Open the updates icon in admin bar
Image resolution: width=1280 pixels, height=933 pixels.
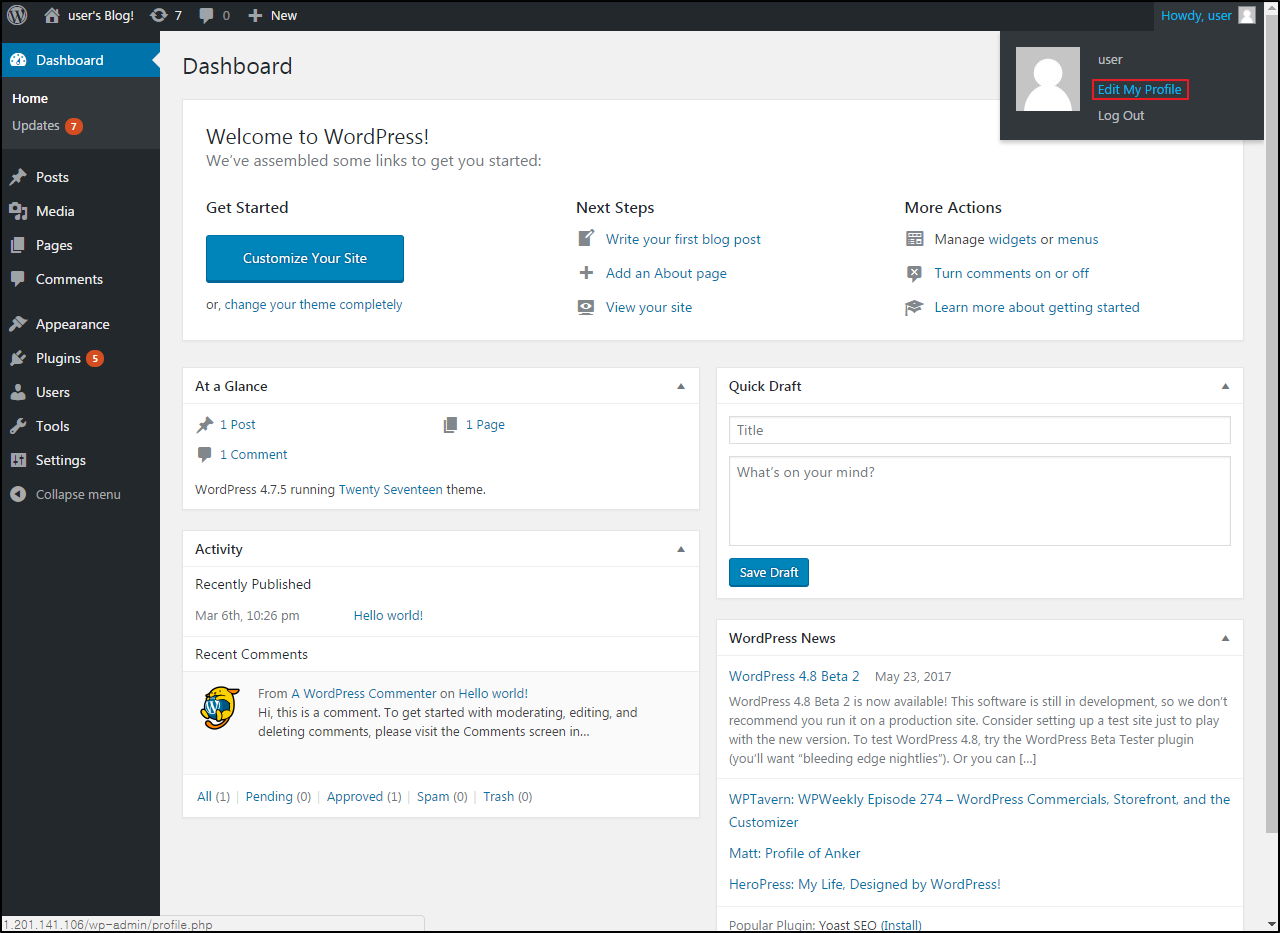[158, 15]
